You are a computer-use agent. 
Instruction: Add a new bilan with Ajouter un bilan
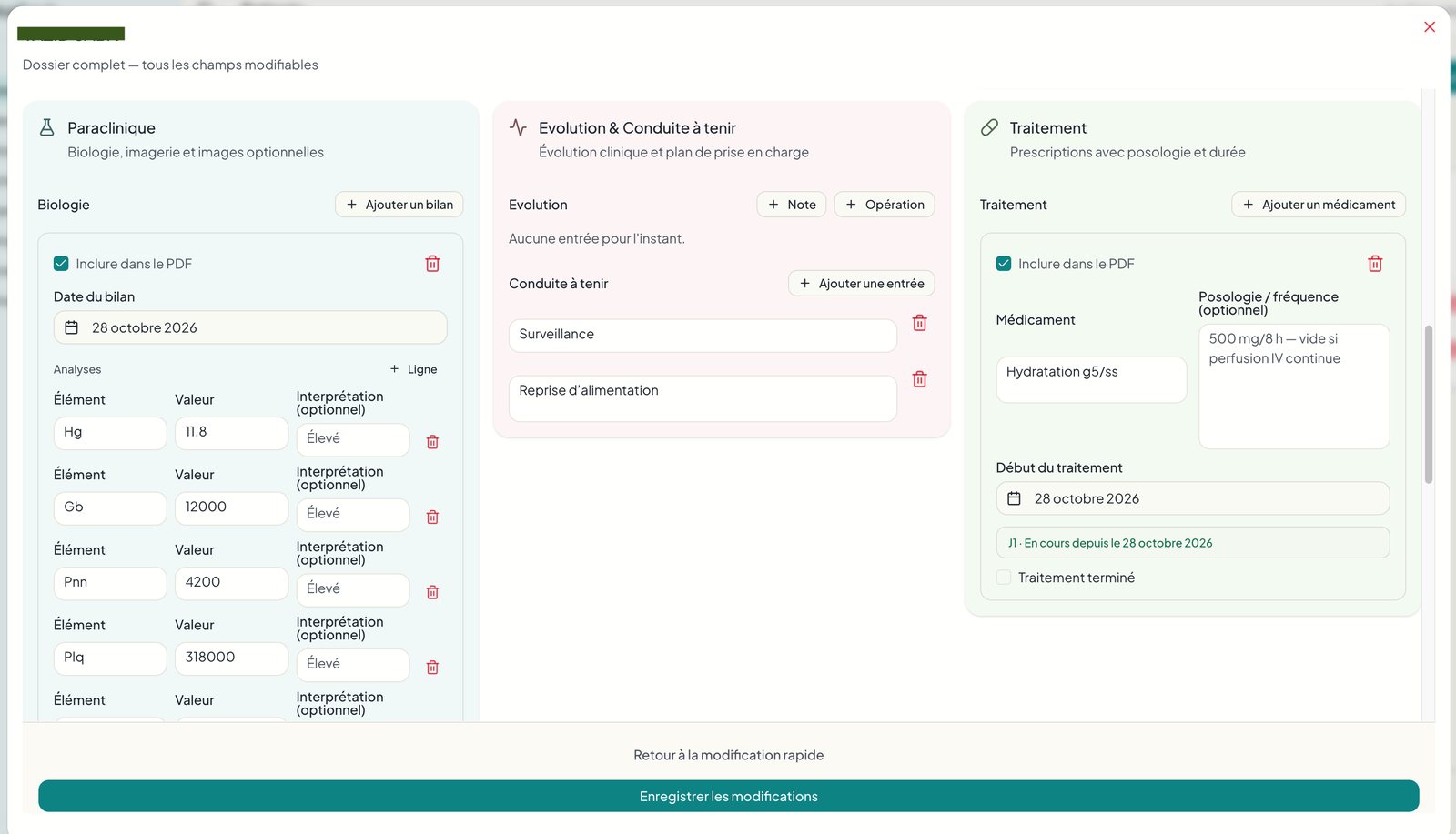tap(399, 205)
